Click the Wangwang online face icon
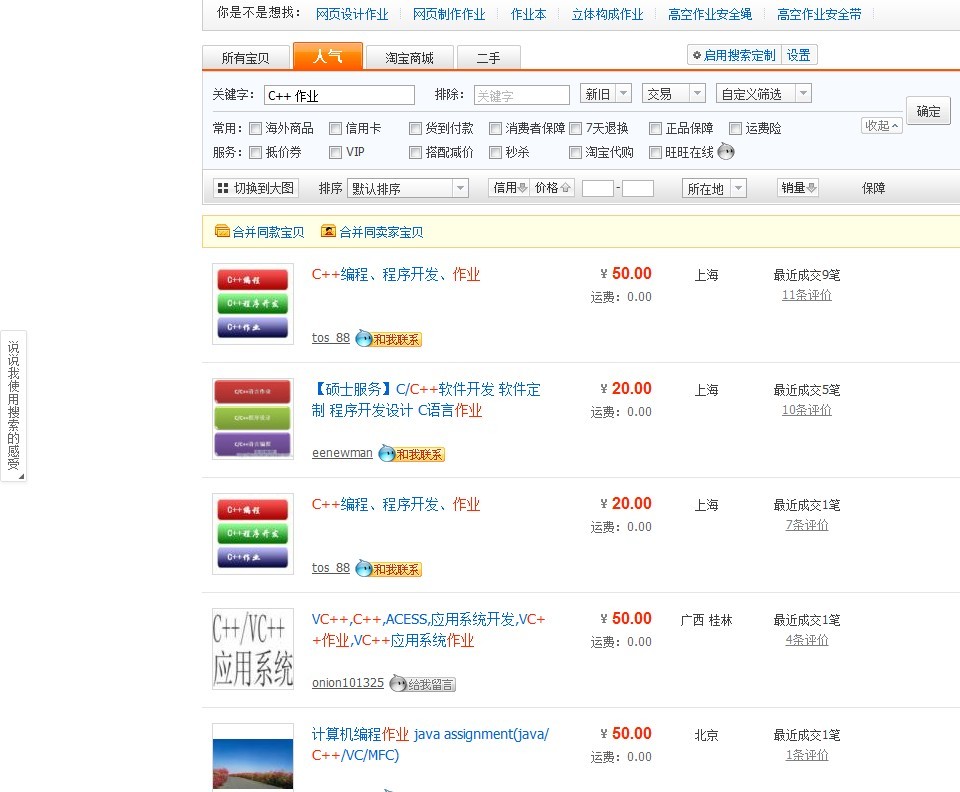Viewport: 960px width, 792px height. [x=726, y=151]
